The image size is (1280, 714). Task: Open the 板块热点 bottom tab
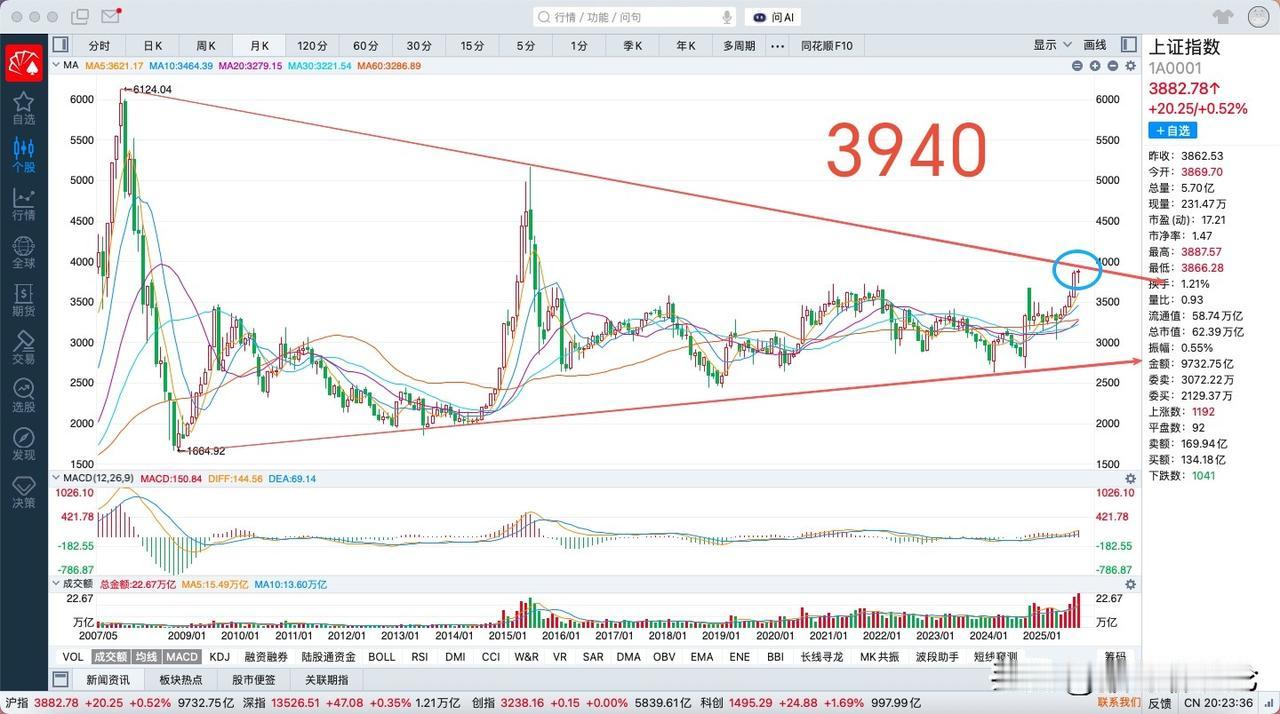coord(180,680)
